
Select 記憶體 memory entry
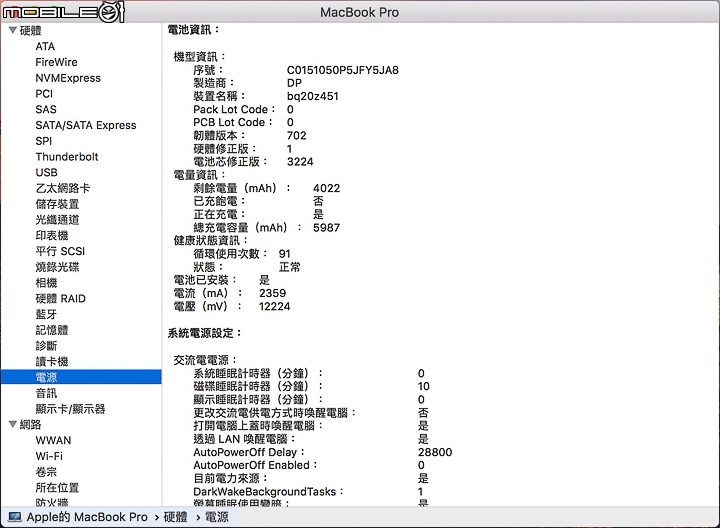(52, 330)
